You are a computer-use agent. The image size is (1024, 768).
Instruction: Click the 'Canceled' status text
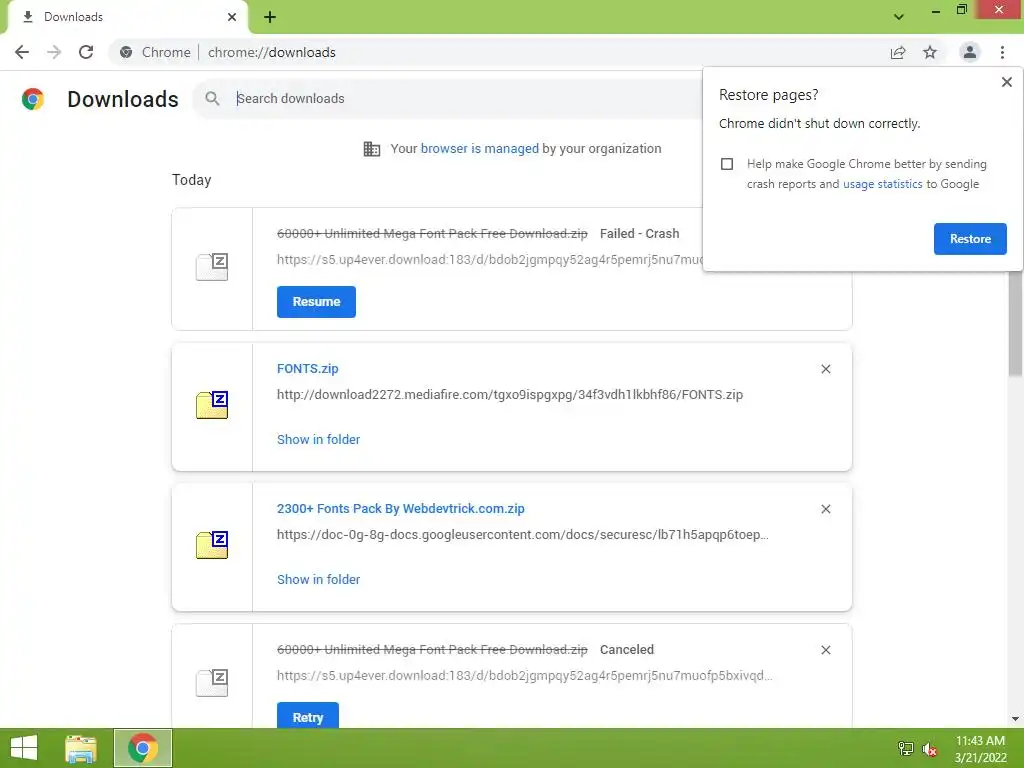[627, 650]
